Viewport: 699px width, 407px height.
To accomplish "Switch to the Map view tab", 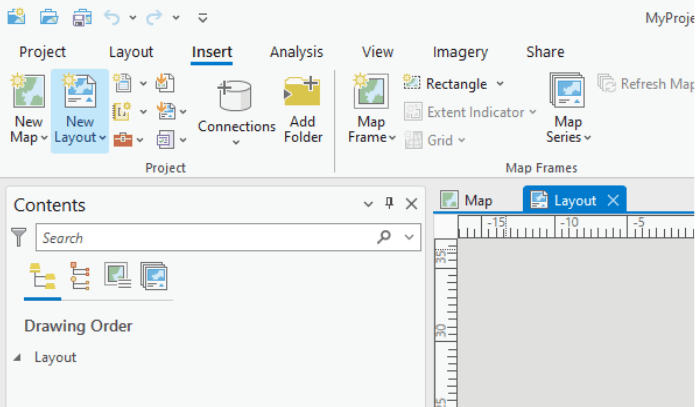I will coord(468,200).
